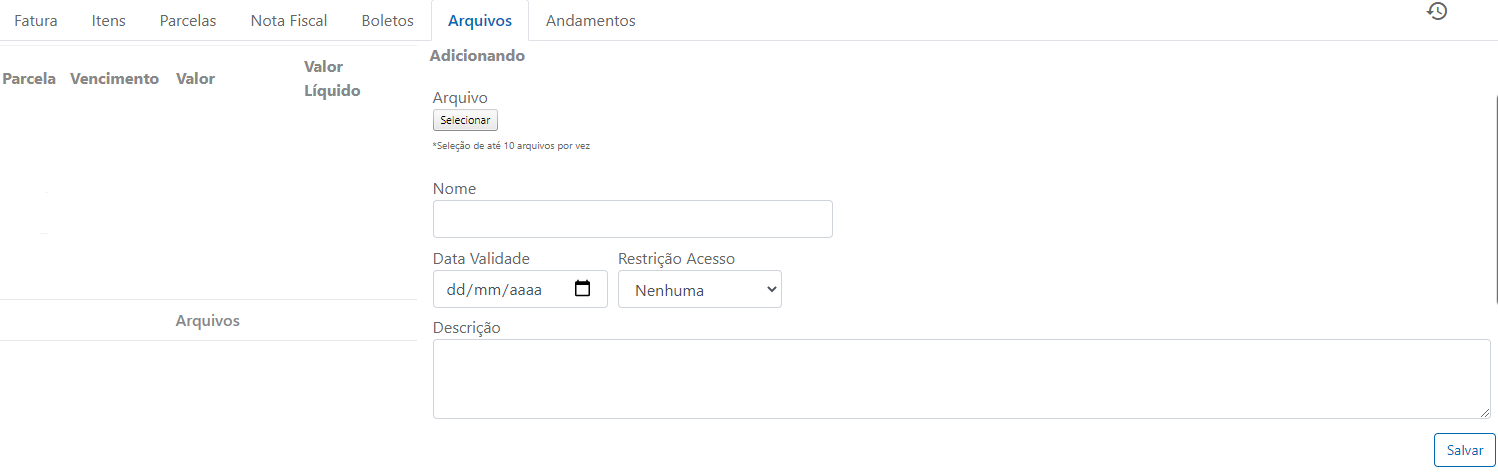Screen dimensions: 1498x474
Task: Go to the Parcelas tab
Action: (188, 20)
